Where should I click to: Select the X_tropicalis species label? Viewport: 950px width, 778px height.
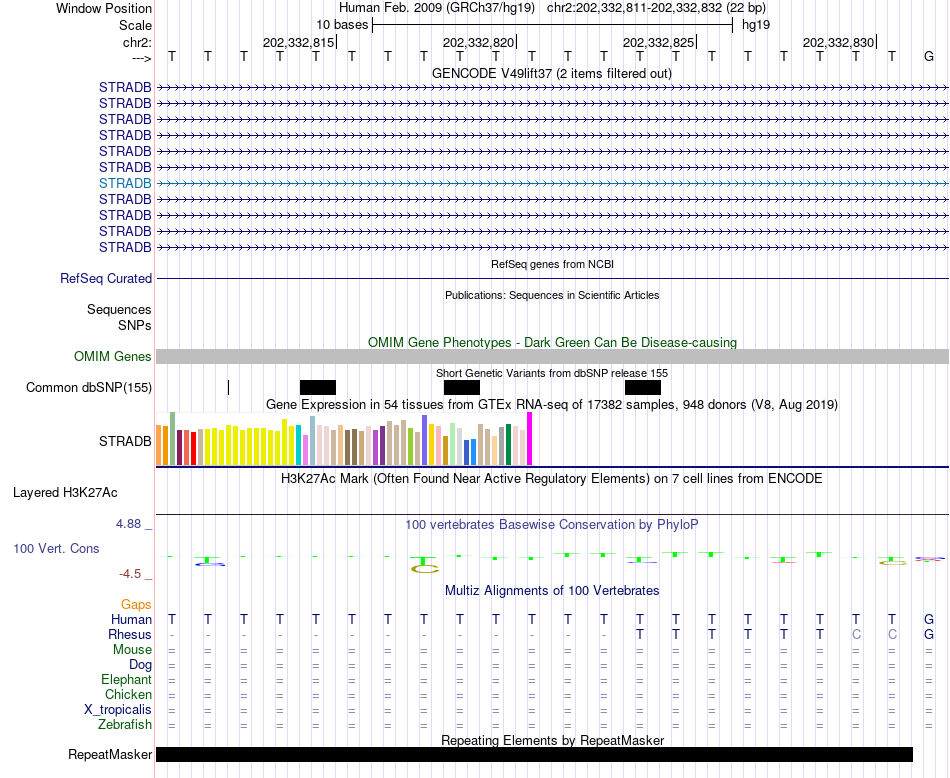point(118,710)
